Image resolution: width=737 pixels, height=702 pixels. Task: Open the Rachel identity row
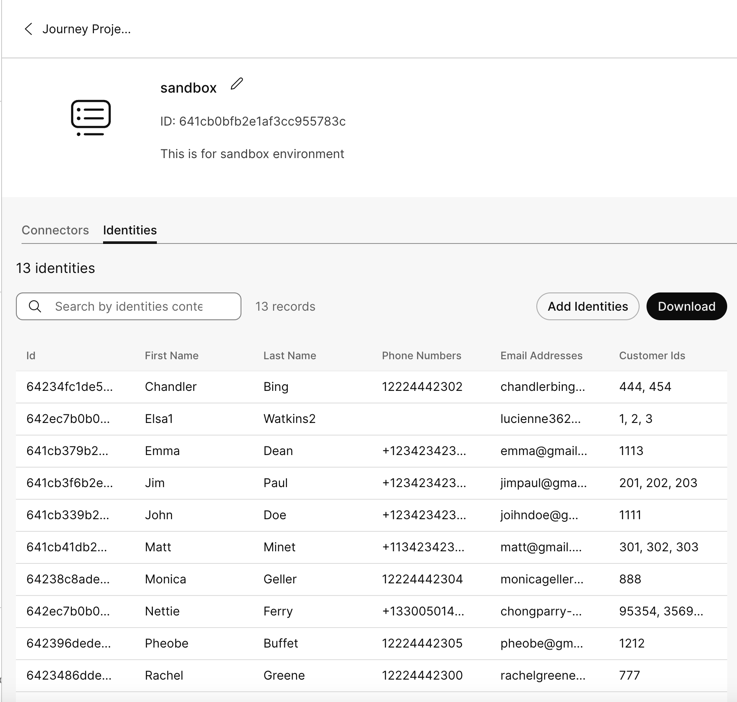371,676
